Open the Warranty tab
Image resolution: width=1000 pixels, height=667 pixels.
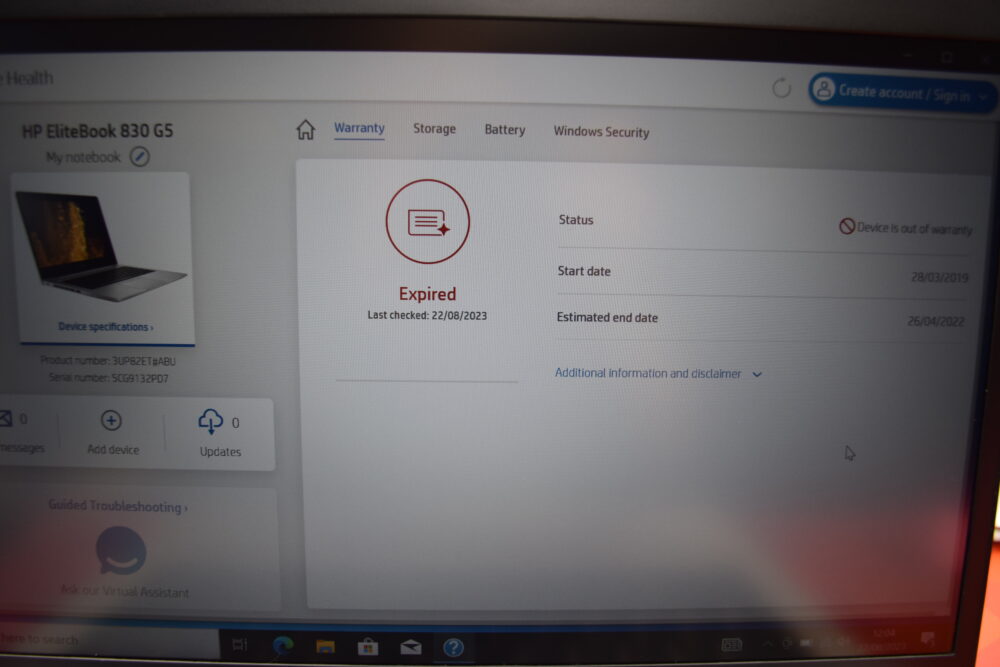[x=359, y=128]
